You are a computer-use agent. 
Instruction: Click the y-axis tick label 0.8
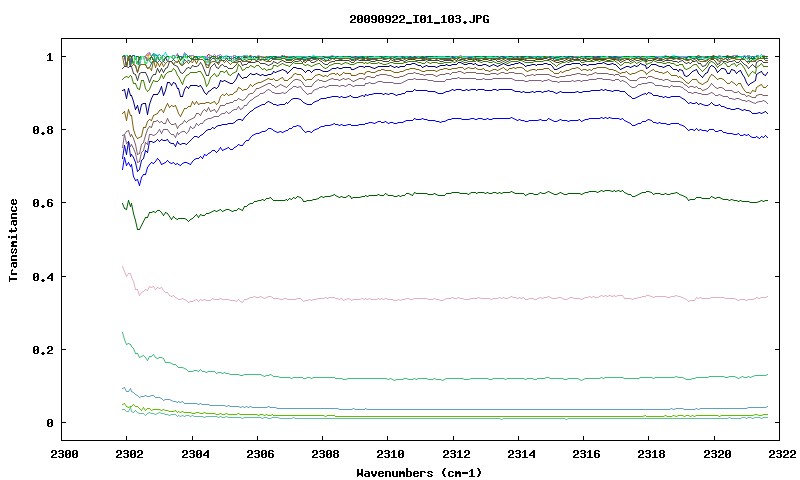pyautogui.click(x=43, y=130)
